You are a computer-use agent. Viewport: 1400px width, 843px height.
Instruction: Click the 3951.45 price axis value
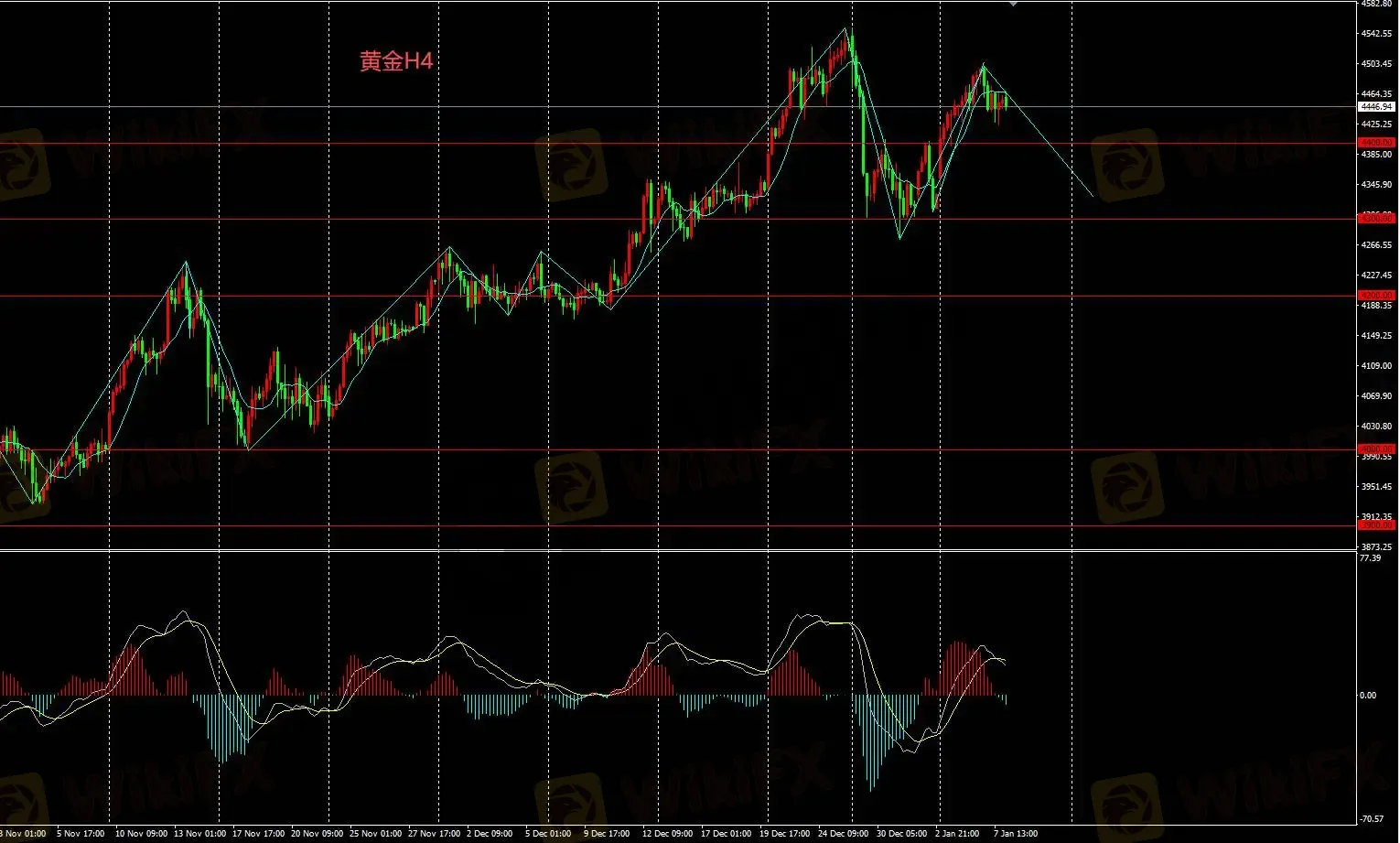click(x=1376, y=487)
